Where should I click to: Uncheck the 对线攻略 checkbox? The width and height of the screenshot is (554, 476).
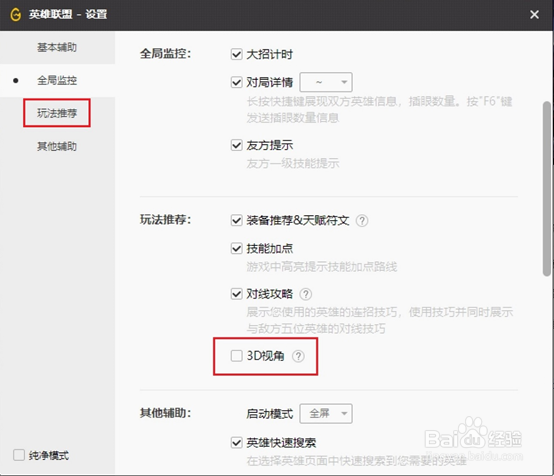click(236, 294)
